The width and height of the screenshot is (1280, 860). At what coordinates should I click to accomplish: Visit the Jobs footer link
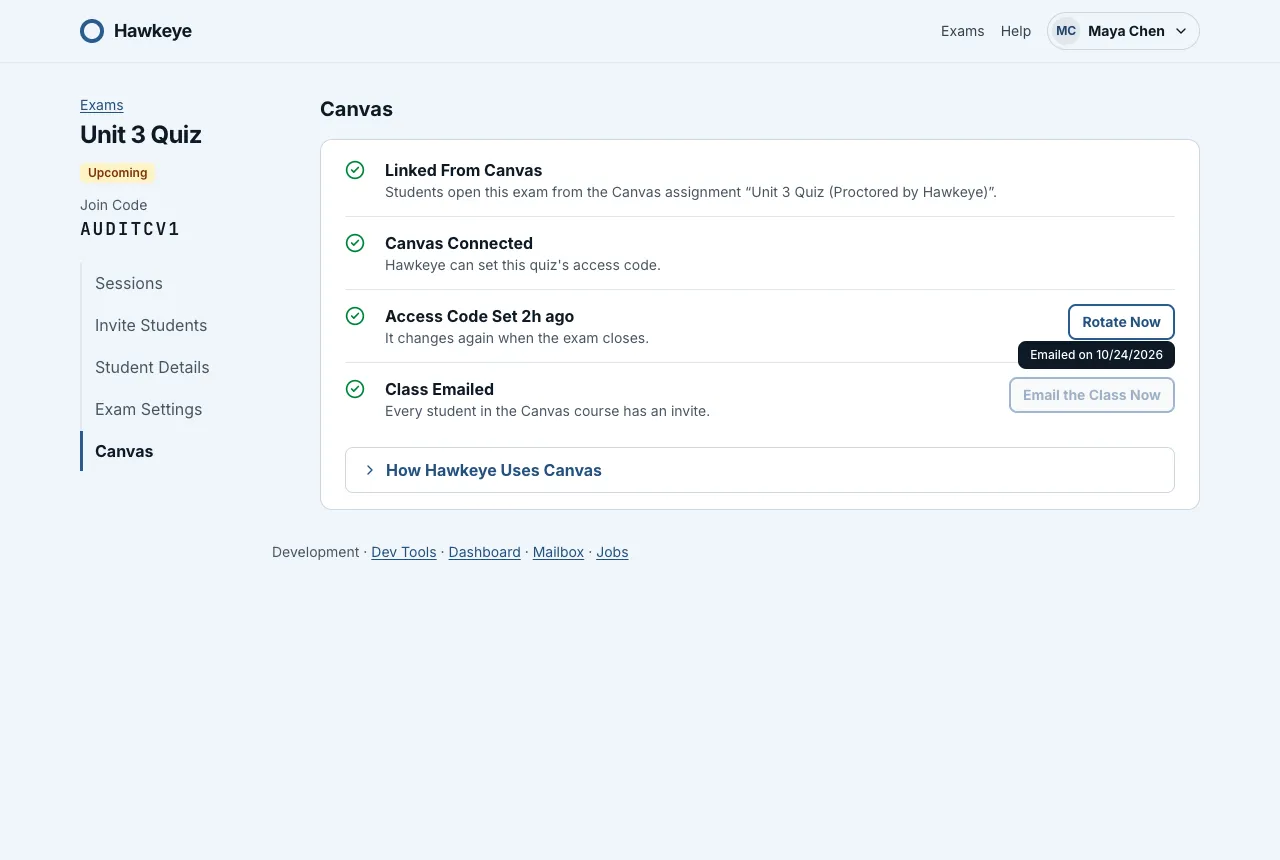tap(612, 552)
